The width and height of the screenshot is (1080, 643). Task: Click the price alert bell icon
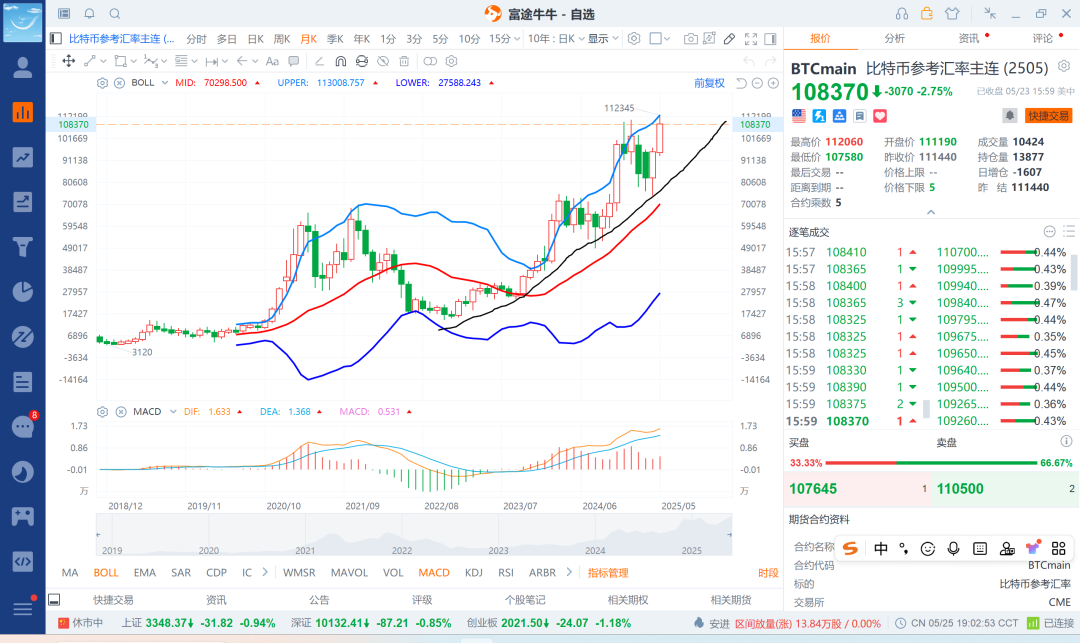1010,116
